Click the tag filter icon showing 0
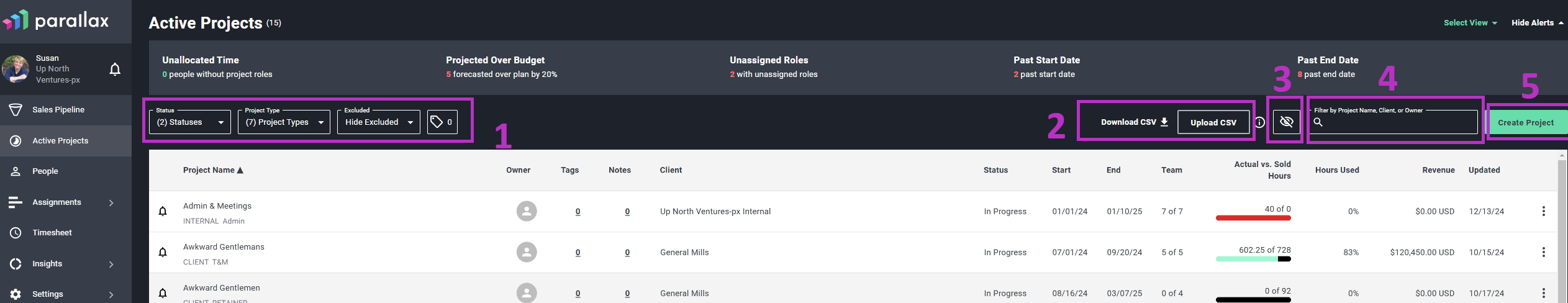The height and width of the screenshot is (303, 1568). 442,122
